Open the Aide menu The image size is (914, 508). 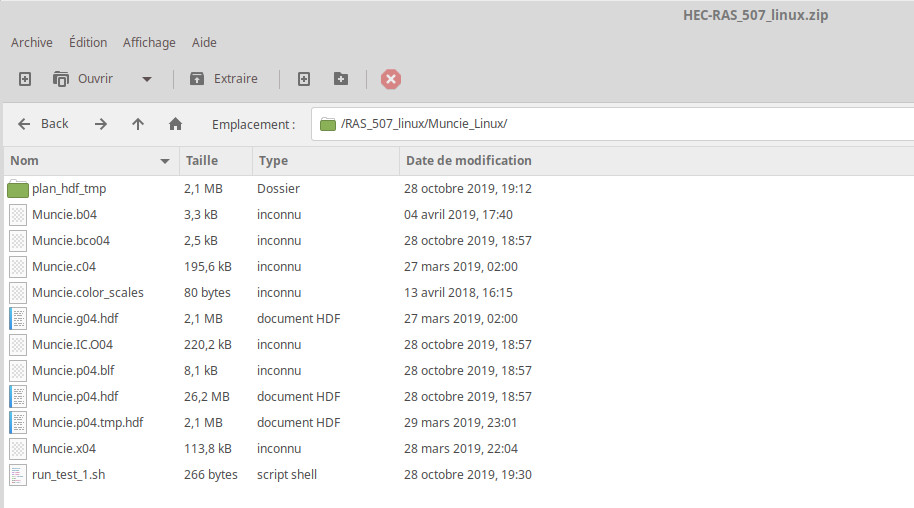tap(204, 43)
